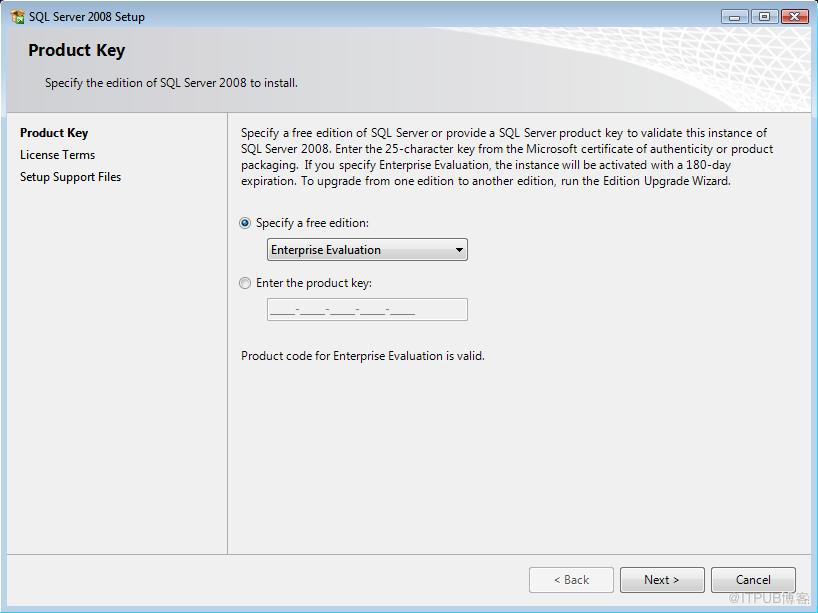Select Setup Support Files step in sidebar

(x=70, y=177)
